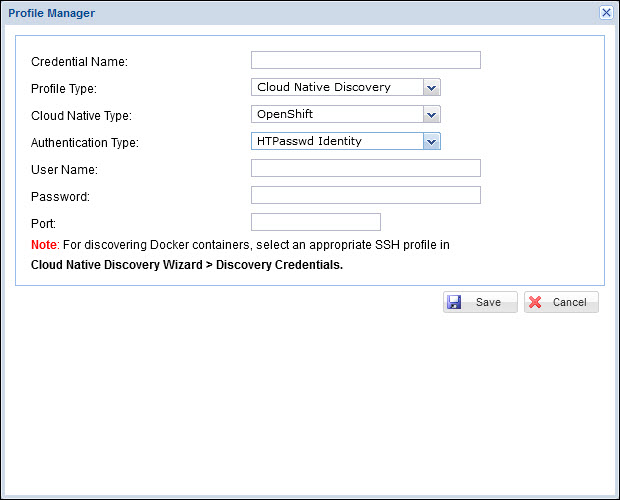The width and height of the screenshot is (620, 500).
Task: Click the 'Credential Name:' label
Action: tap(79, 62)
